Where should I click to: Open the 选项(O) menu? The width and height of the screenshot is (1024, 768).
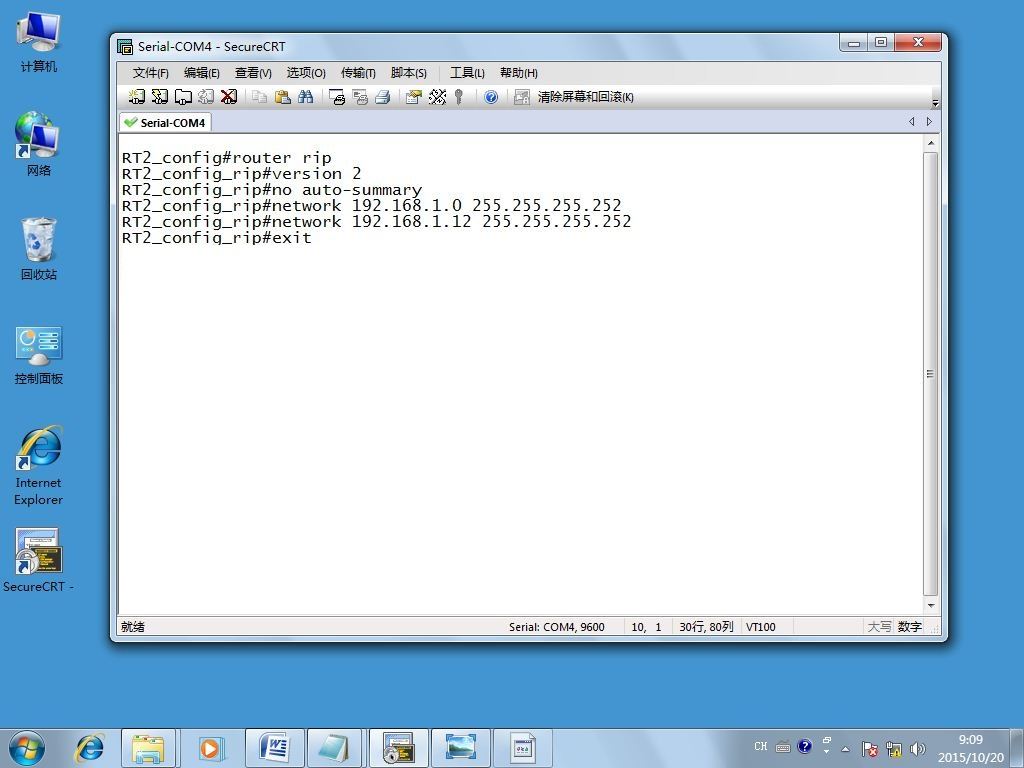click(x=306, y=72)
